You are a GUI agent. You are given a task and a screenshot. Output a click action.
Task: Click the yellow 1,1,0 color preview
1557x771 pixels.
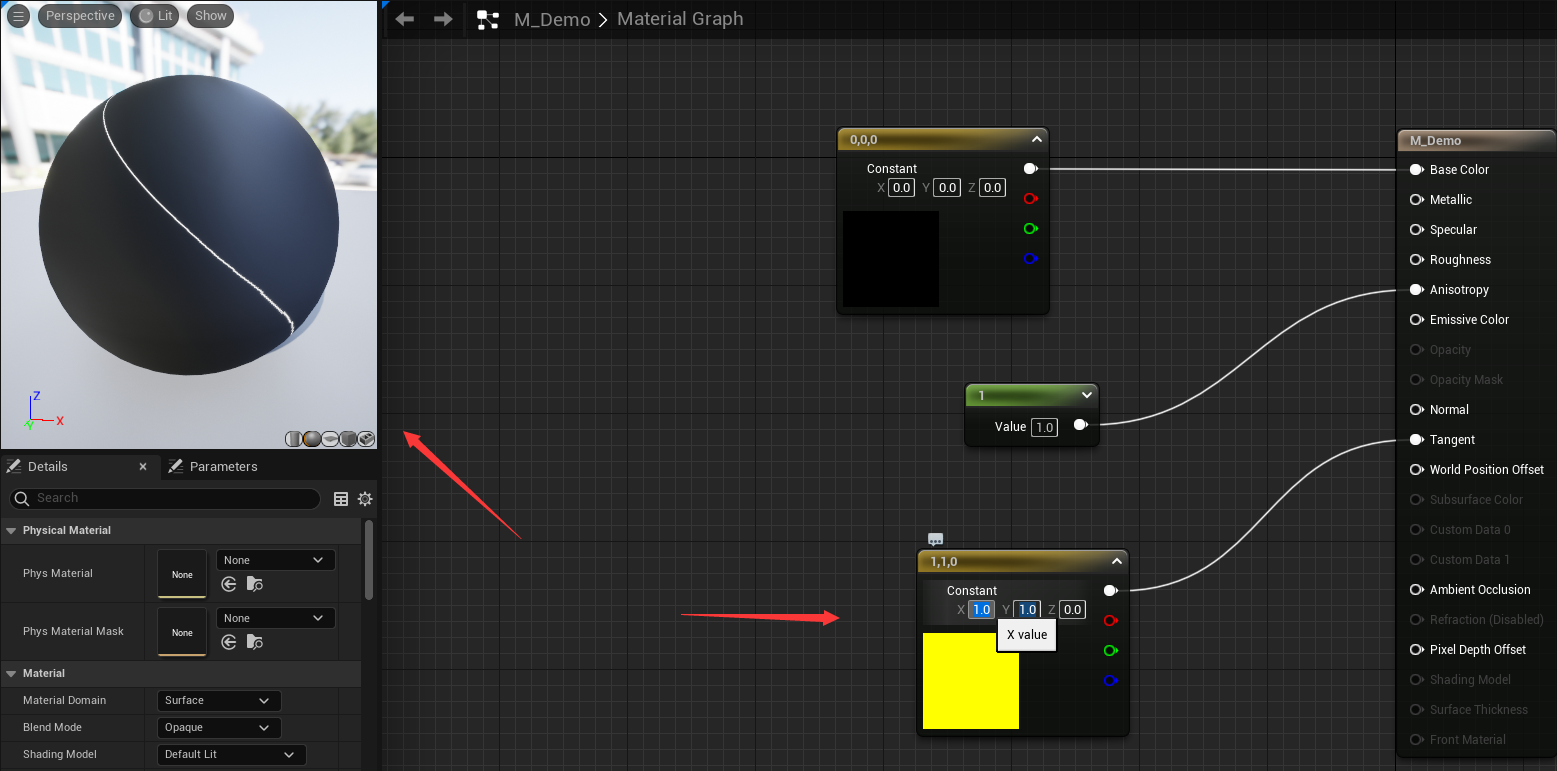pos(970,680)
